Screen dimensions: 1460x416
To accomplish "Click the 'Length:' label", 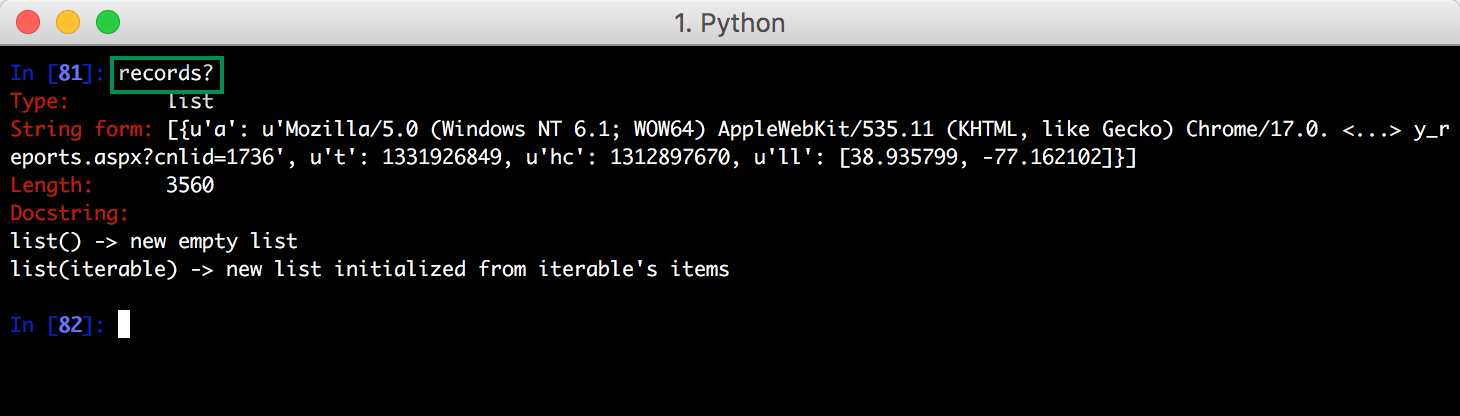I will [52, 185].
